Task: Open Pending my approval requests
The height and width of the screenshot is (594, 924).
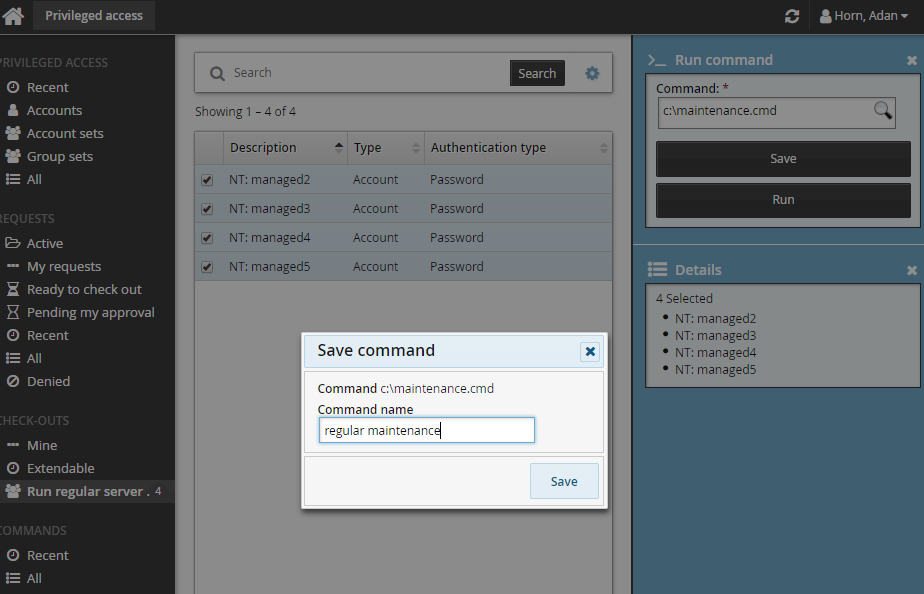Action: 90,312
